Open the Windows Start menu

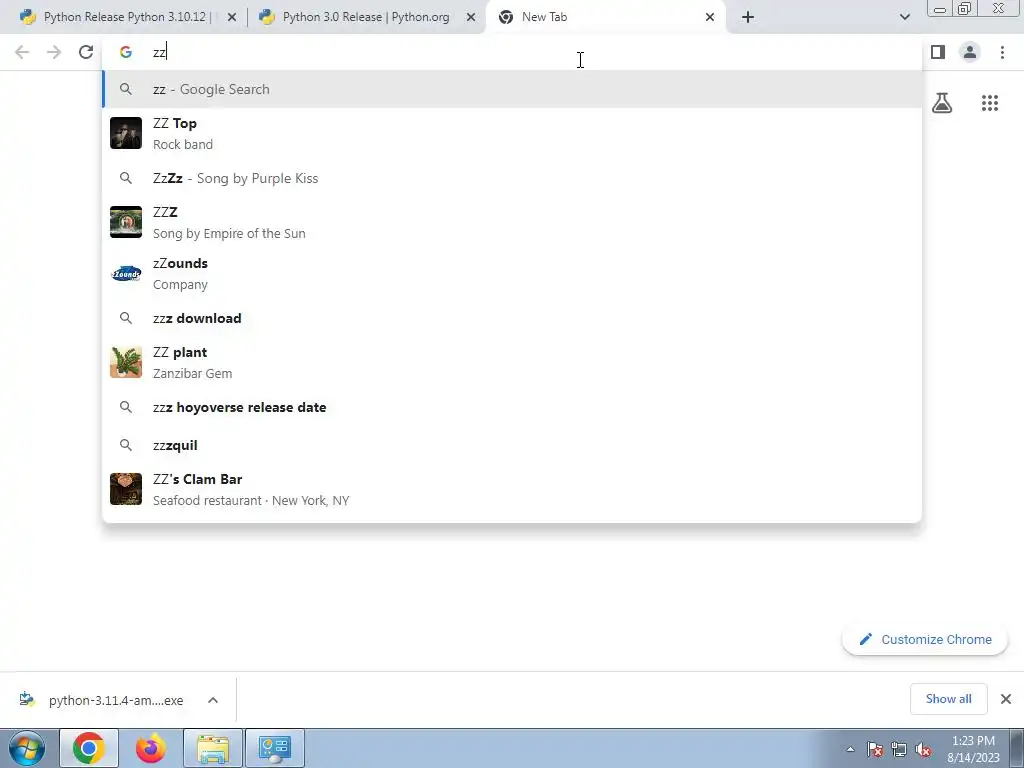27,748
